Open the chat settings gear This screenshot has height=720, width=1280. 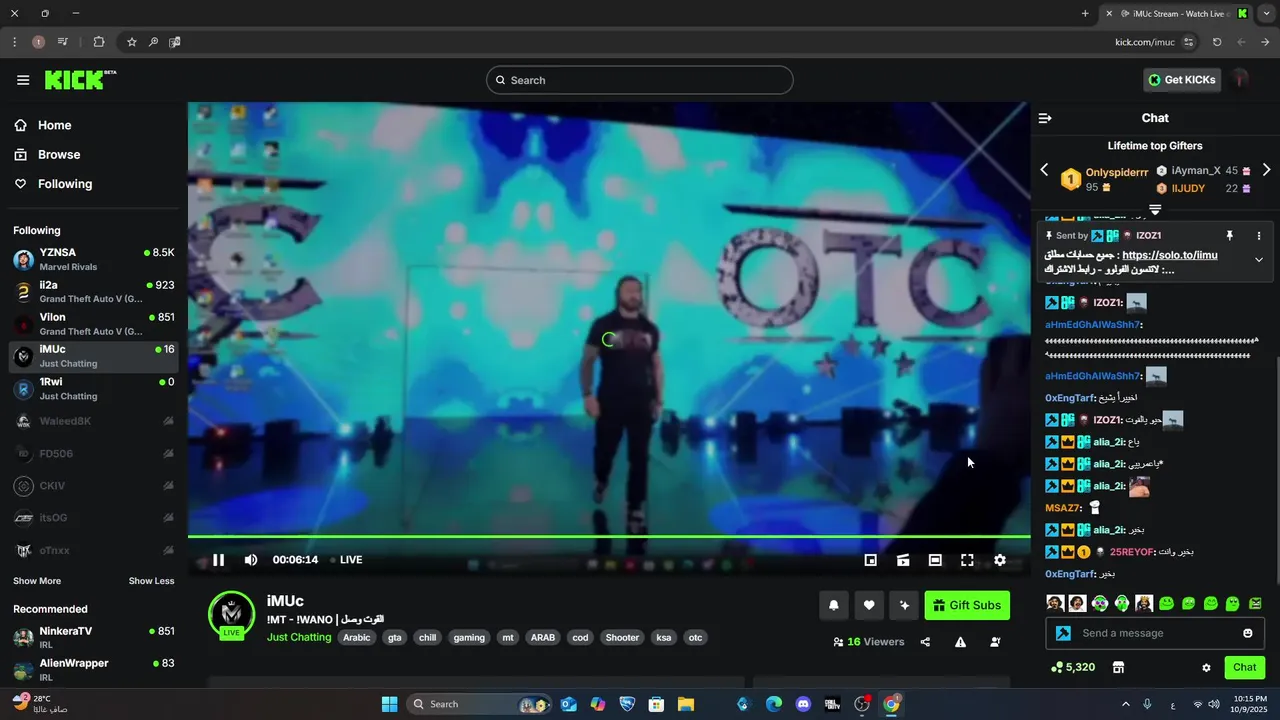pyautogui.click(x=1206, y=667)
